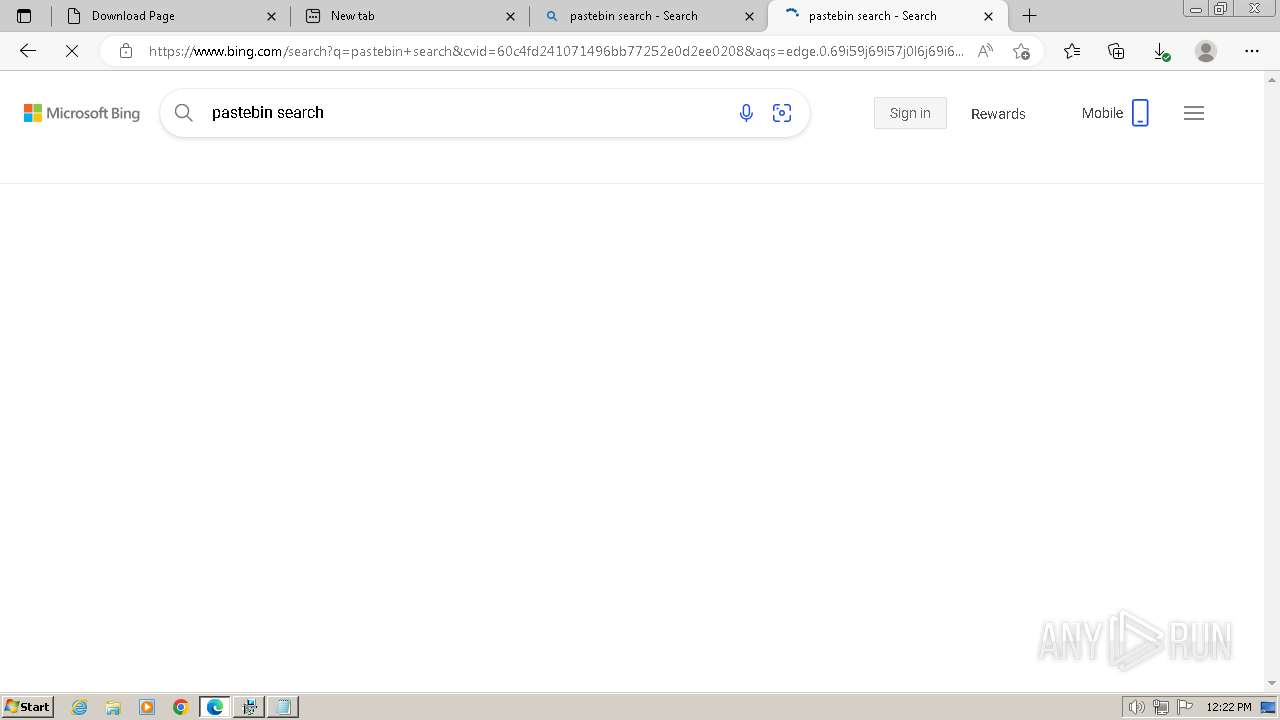1280x720 pixels.
Task: Add this page to favorites
Action: tap(1021, 51)
